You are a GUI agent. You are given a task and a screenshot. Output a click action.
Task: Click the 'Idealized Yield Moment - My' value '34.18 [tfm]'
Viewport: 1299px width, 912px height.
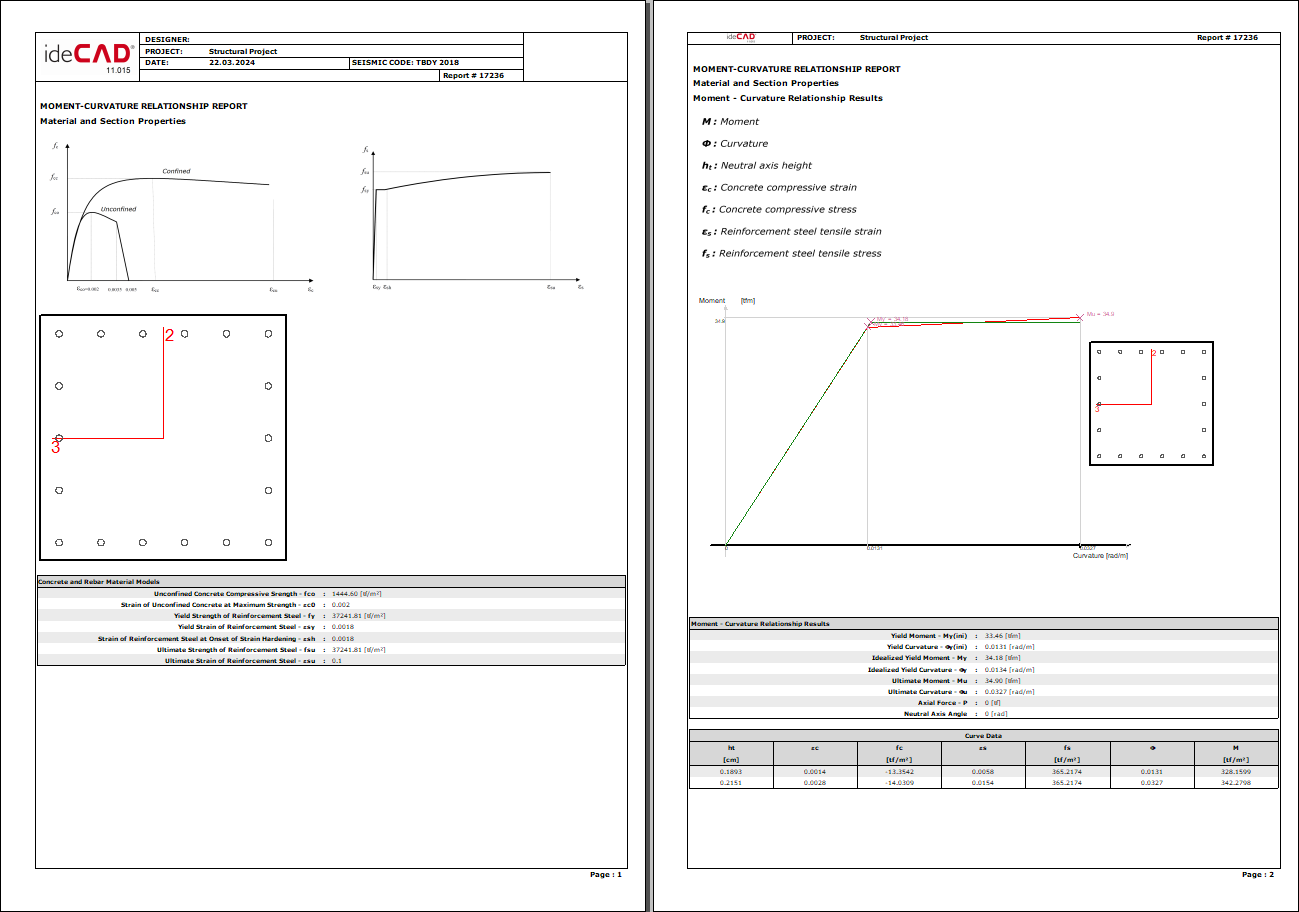click(x=1003, y=658)
